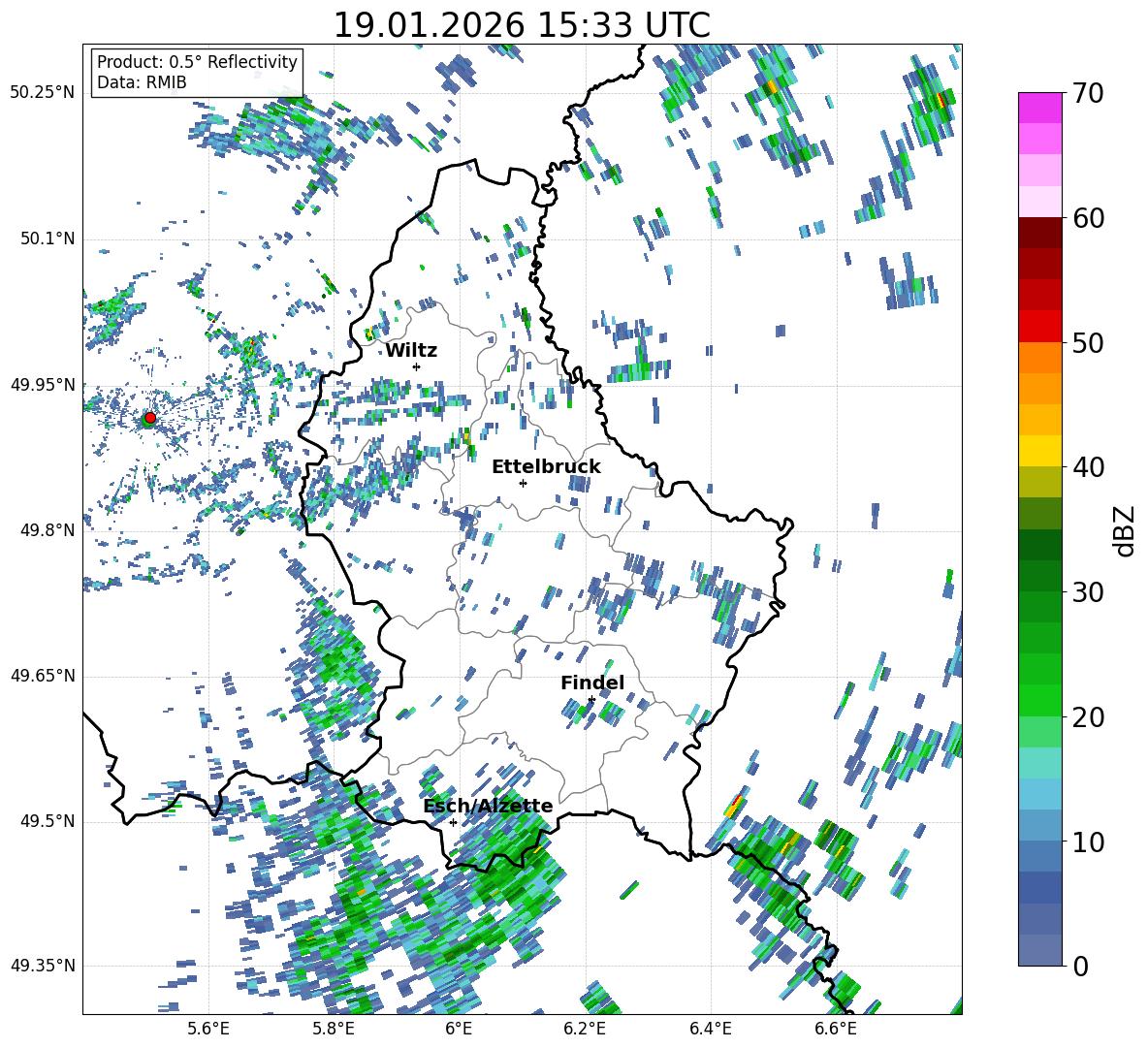Click the 49.35°N latitude label
The image size is (1148, 1048).
43,966
